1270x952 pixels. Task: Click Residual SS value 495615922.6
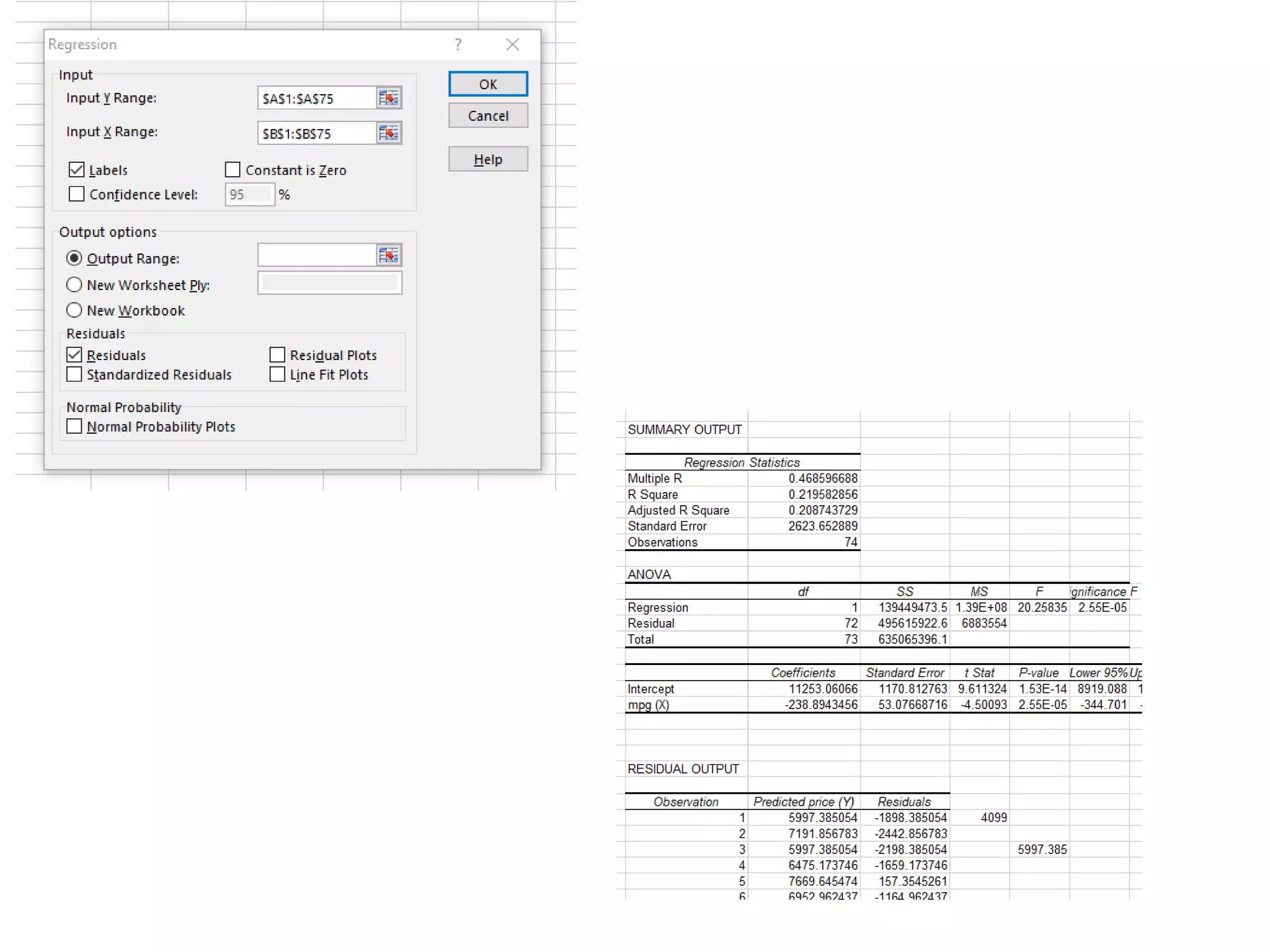pos(905,624)
